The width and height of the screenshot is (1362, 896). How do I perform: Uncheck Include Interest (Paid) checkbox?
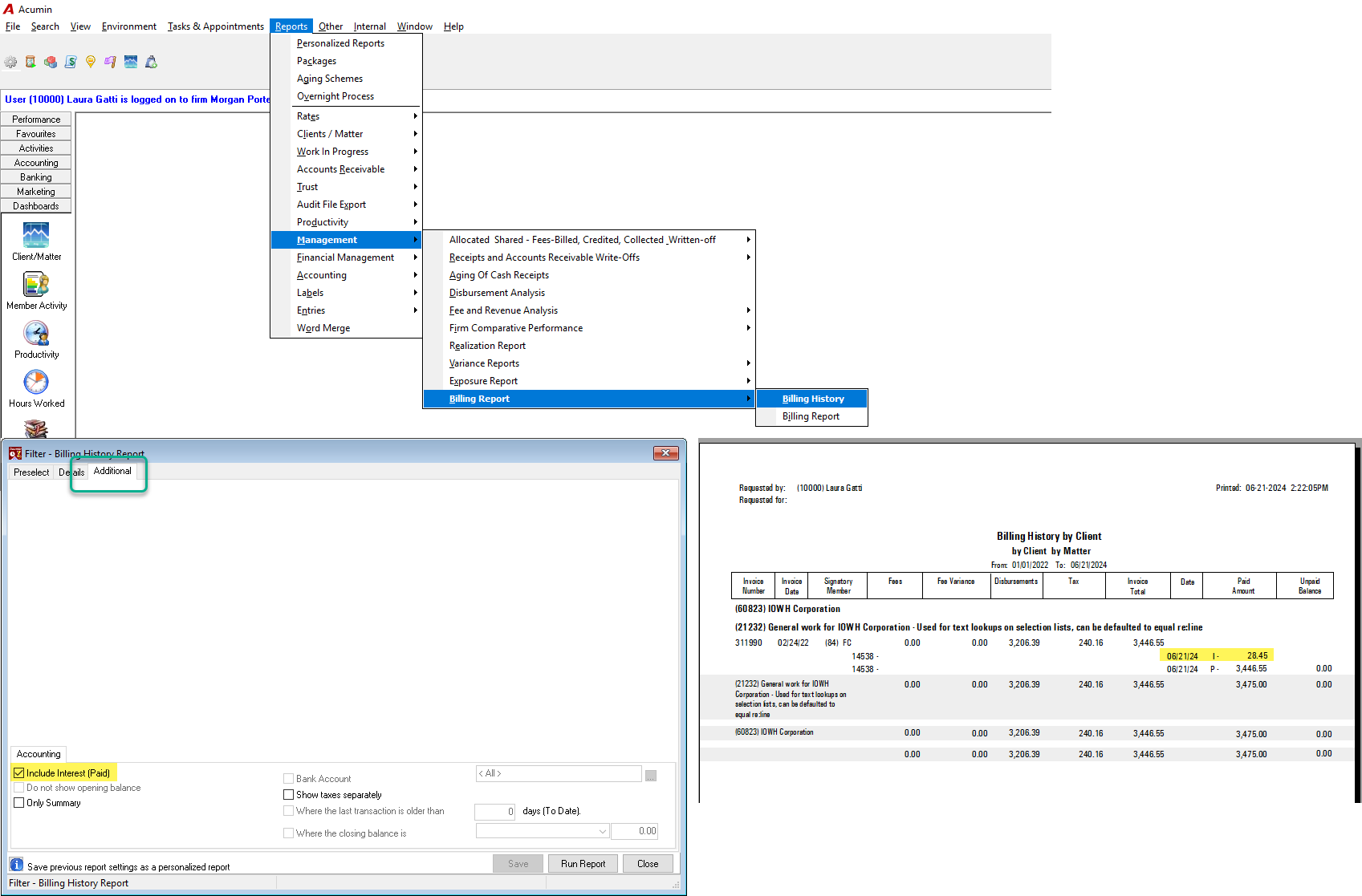pos(18,773)
